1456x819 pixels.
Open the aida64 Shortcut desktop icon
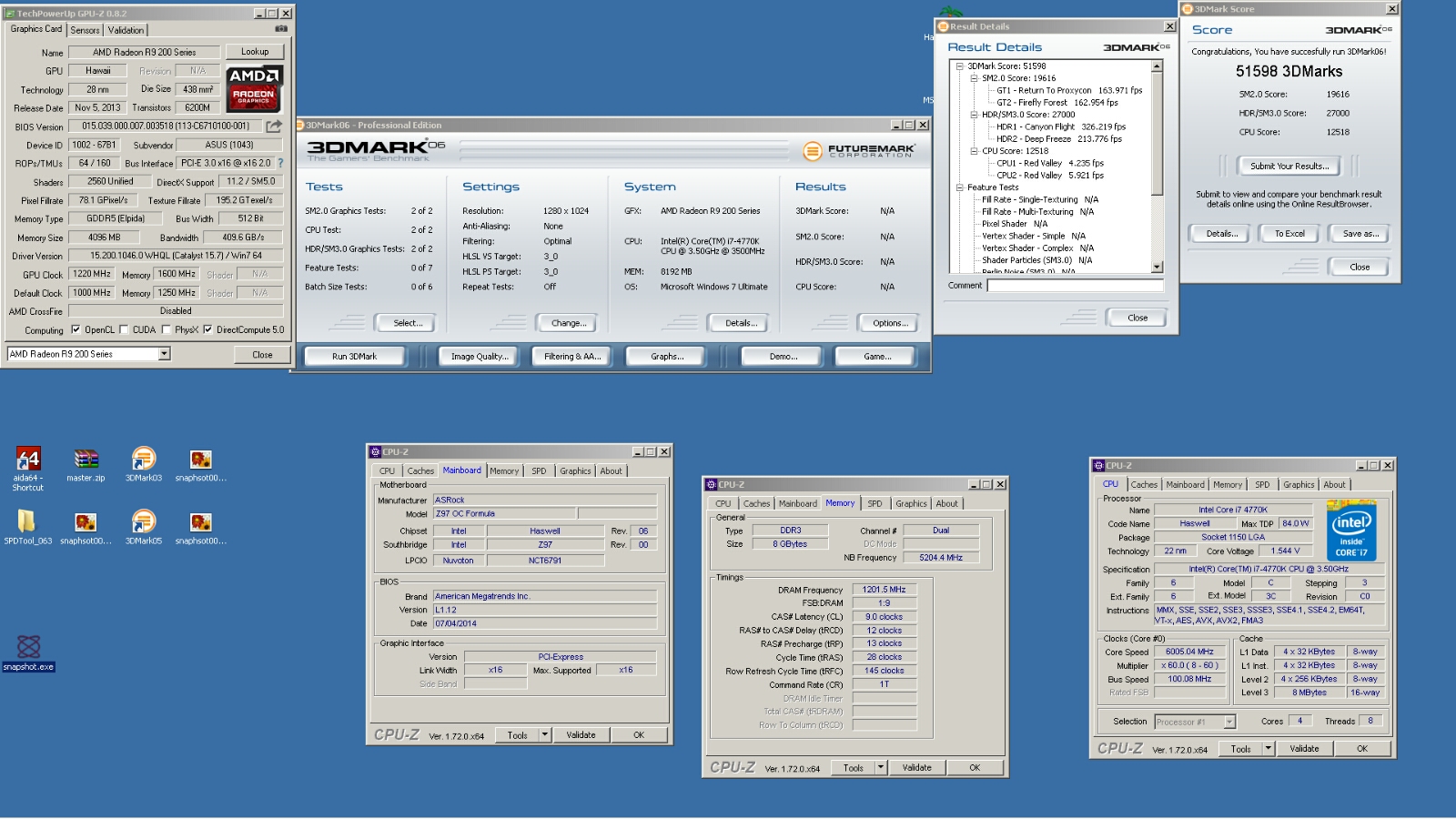(28, 469)
